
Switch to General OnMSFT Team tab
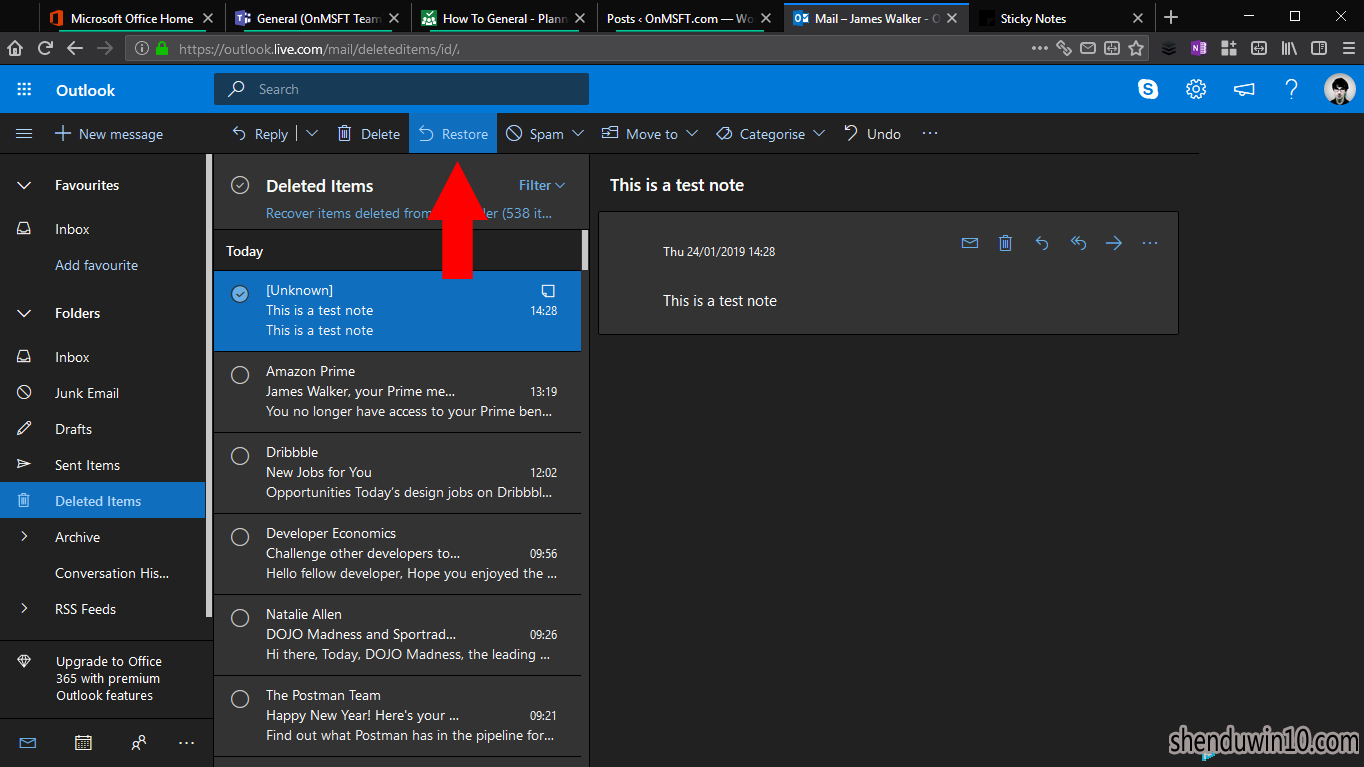(x=318, y=18)
